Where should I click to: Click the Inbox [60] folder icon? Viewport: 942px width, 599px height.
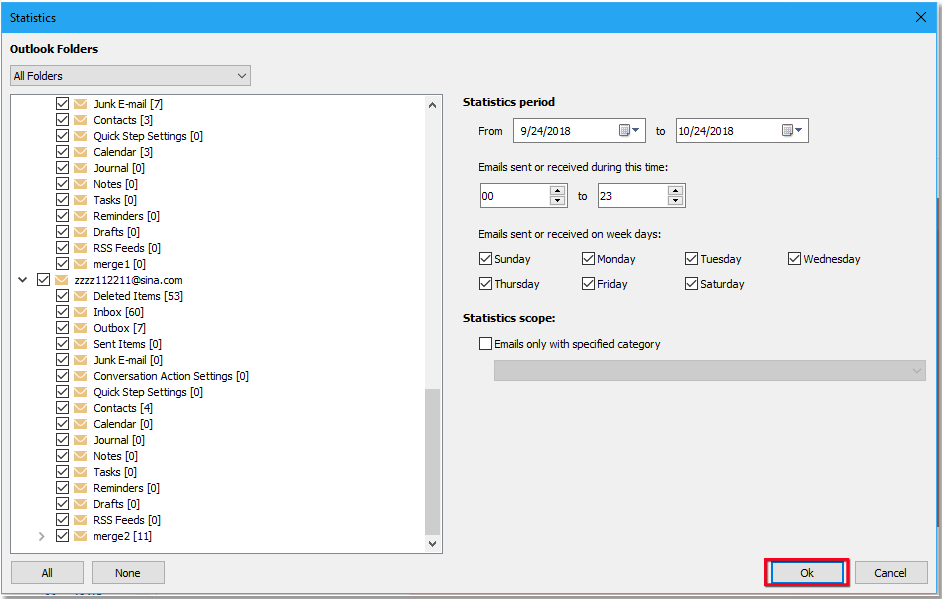click(81, 311)
